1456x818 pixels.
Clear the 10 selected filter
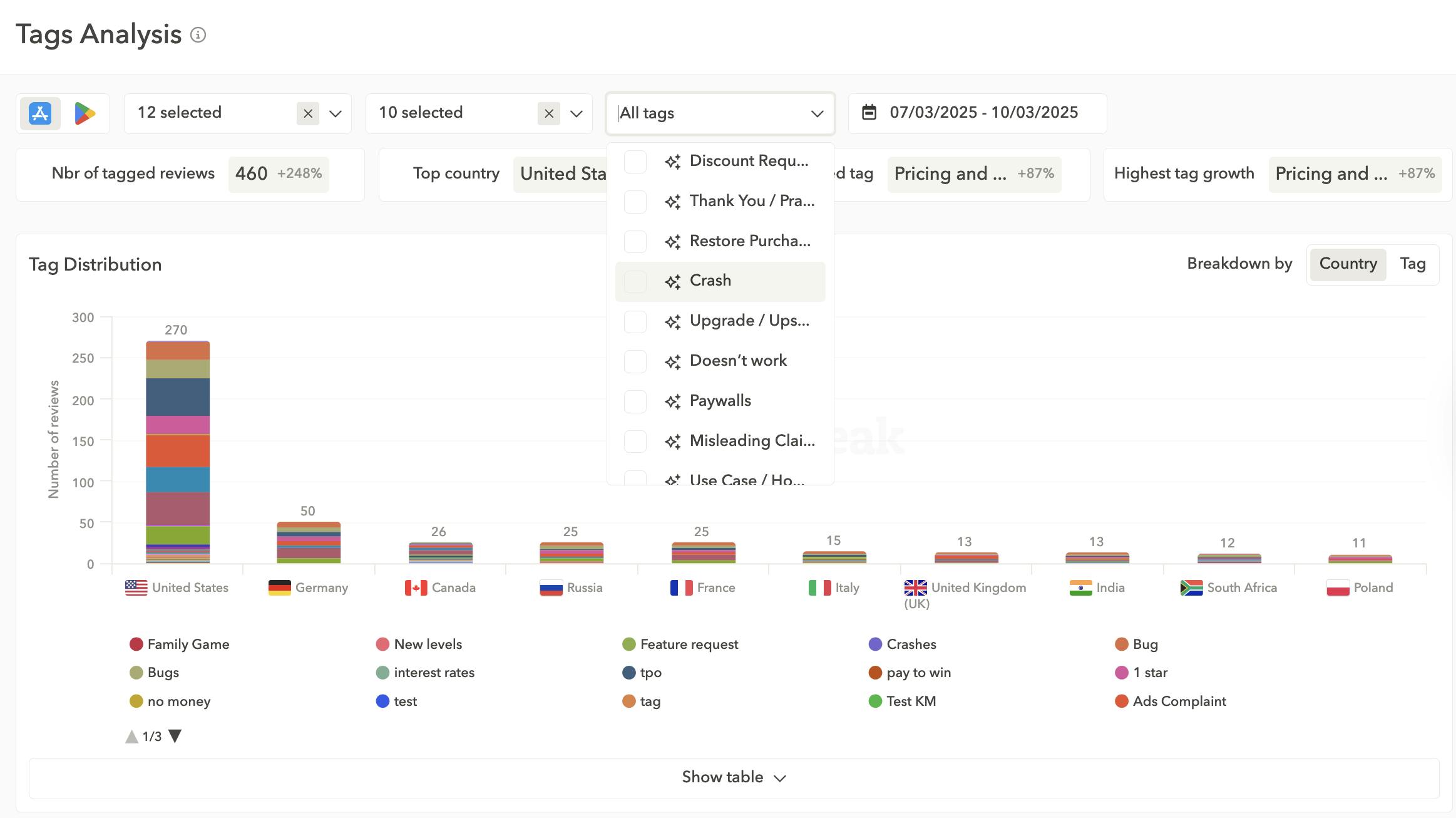point(548,113)
